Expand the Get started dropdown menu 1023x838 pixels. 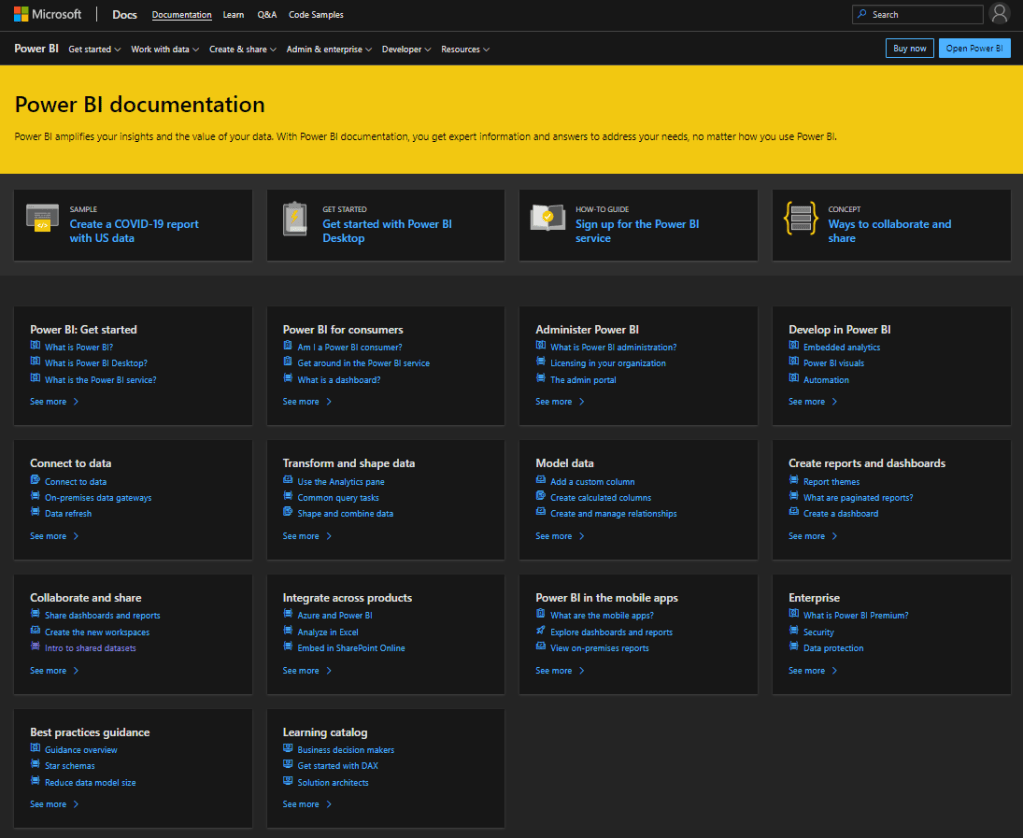coord(95,49)
